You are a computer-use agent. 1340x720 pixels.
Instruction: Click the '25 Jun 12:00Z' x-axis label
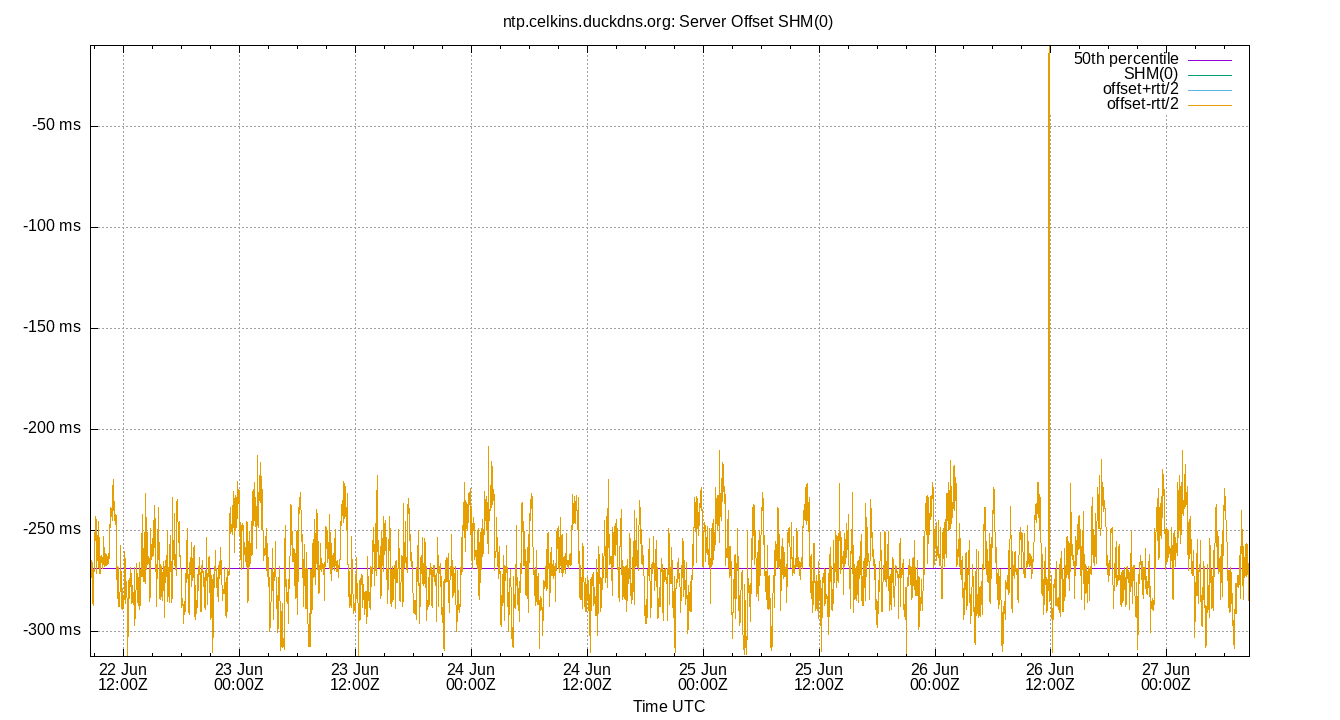coord(819,677)
